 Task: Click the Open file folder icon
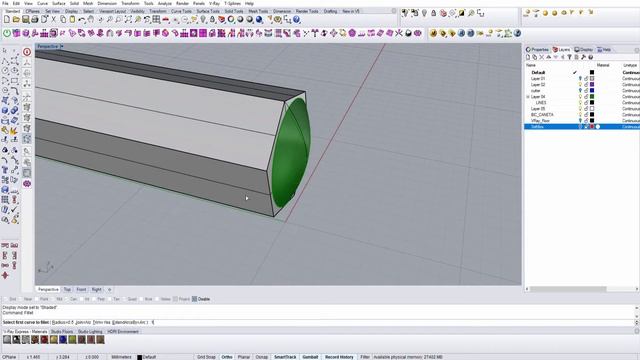tap(16, 20)
